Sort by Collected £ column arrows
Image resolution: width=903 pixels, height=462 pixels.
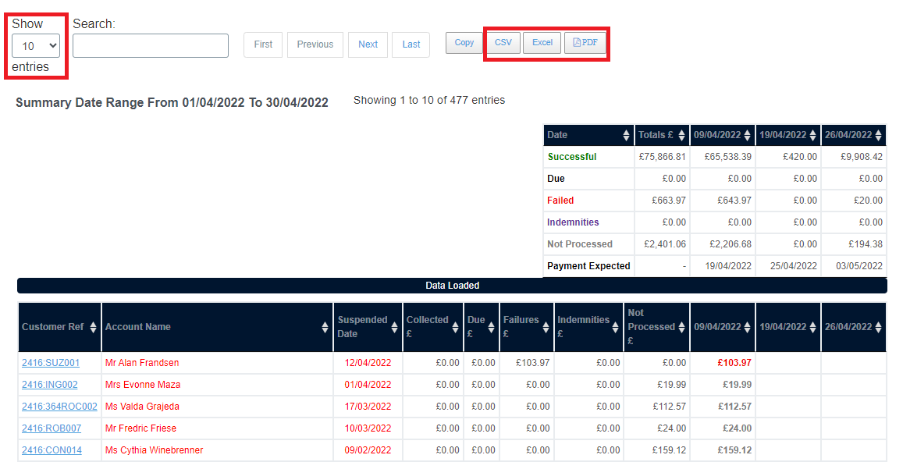point(456,327)
